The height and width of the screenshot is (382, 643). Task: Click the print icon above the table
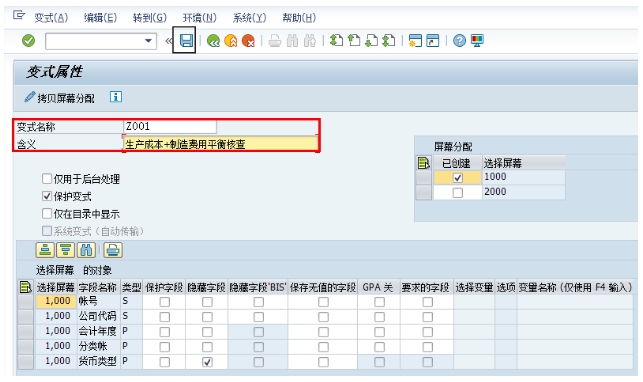(113, 250)
